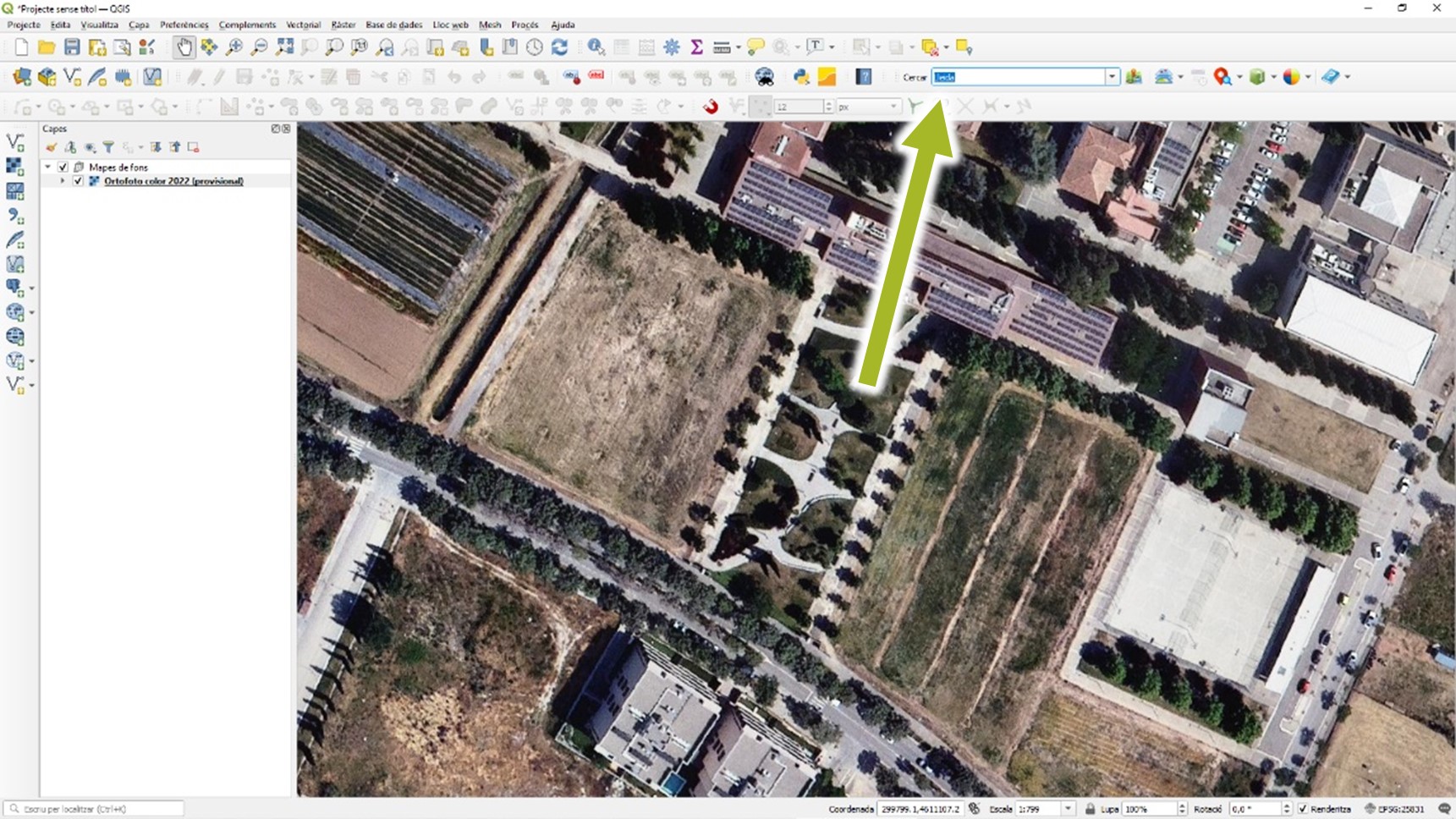Image resolution: width=1456 pixels, height=819 pixels.
Task: Open the Procés menu
Action: click(525, 25)
